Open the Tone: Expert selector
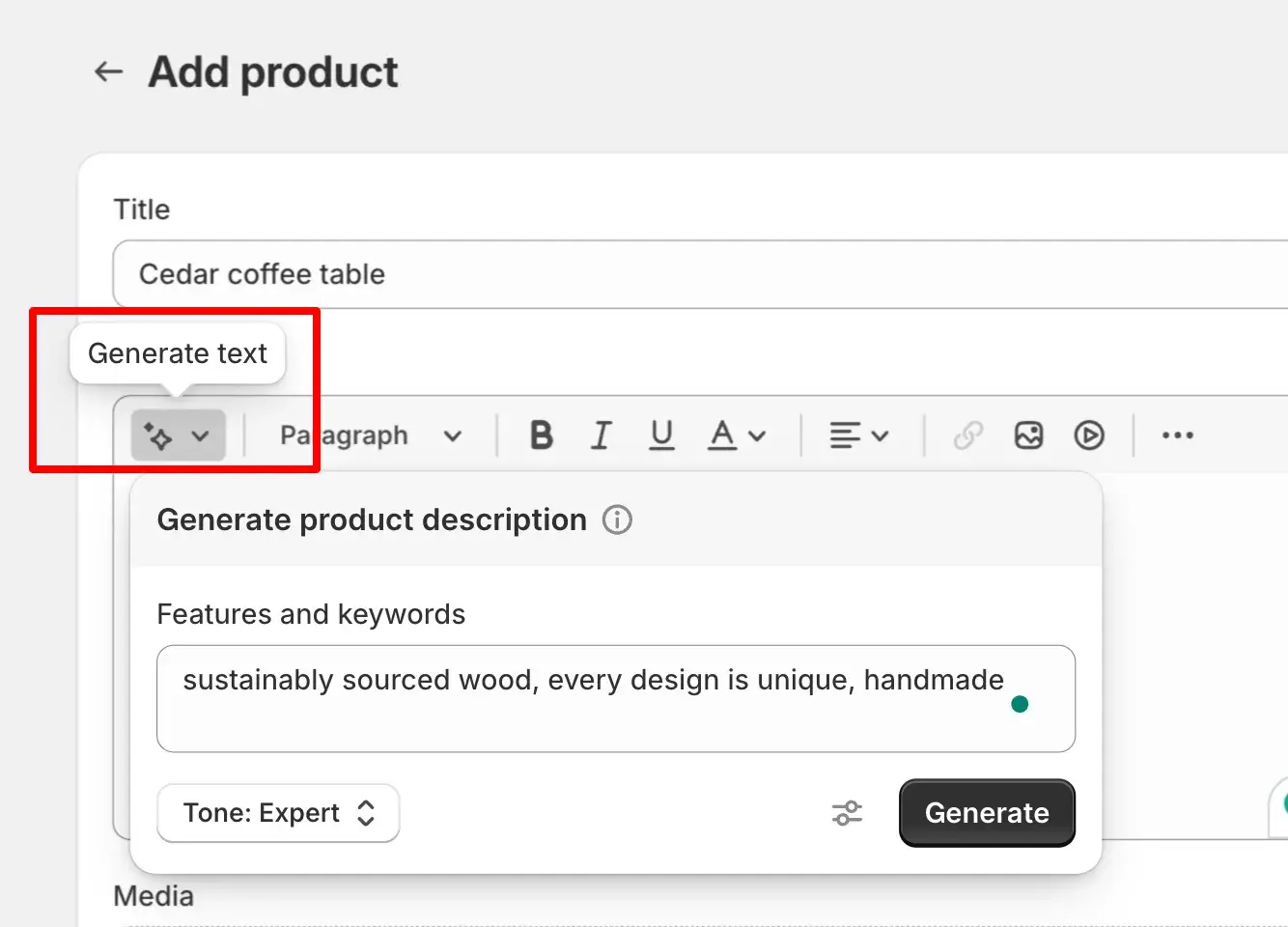Screen dimensions: 1288x927 pos(278,813)
